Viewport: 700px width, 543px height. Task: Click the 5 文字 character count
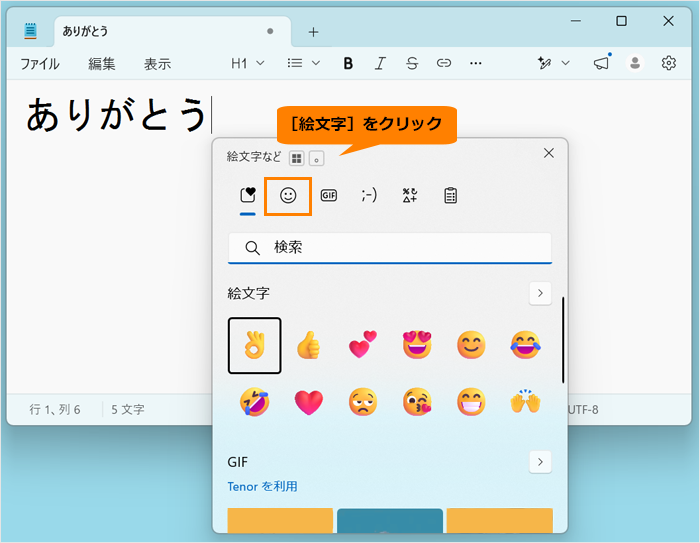point(128,409)
